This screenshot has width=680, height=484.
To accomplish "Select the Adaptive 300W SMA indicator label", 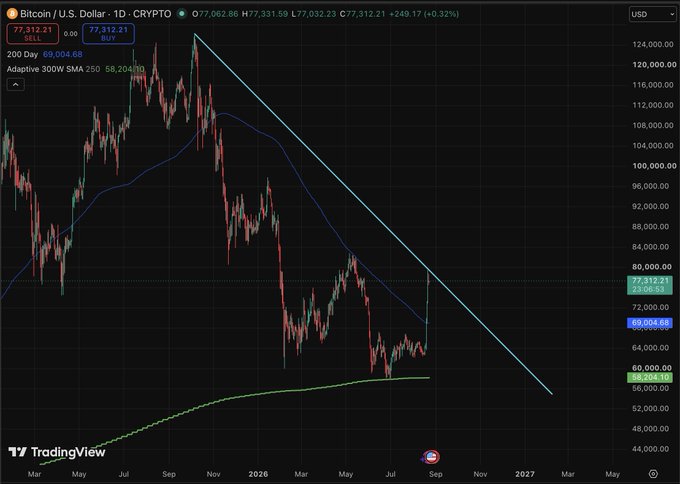I will (45, 69).
